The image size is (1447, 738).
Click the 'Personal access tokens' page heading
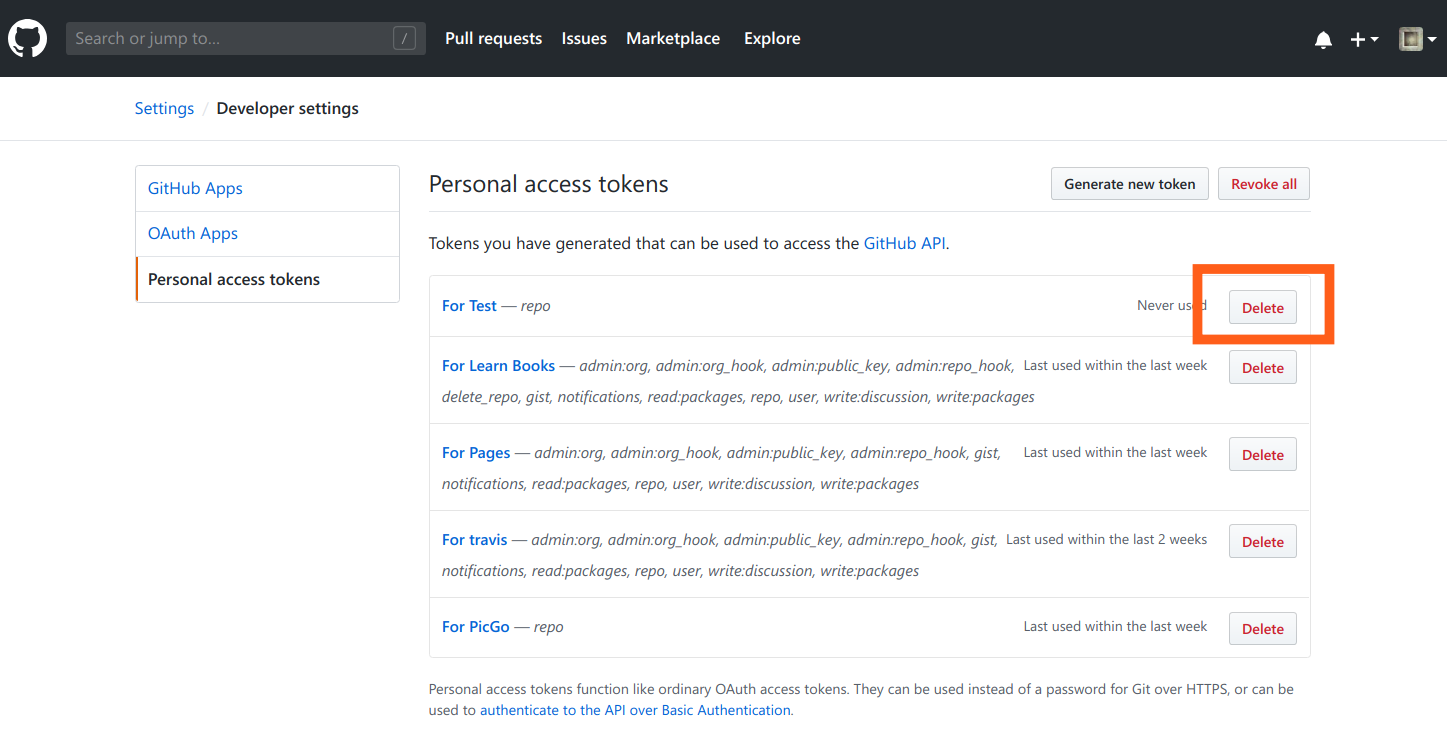pos(549,184)
